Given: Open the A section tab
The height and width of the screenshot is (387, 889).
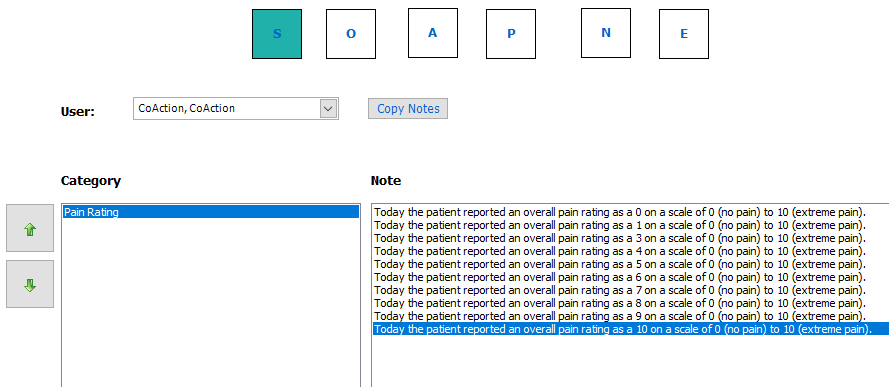Looking at the screenshot, I should tap(433, 33).
